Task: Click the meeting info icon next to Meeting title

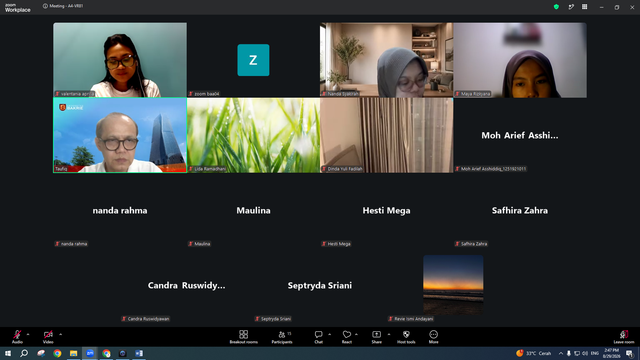Action: [45, 6]
